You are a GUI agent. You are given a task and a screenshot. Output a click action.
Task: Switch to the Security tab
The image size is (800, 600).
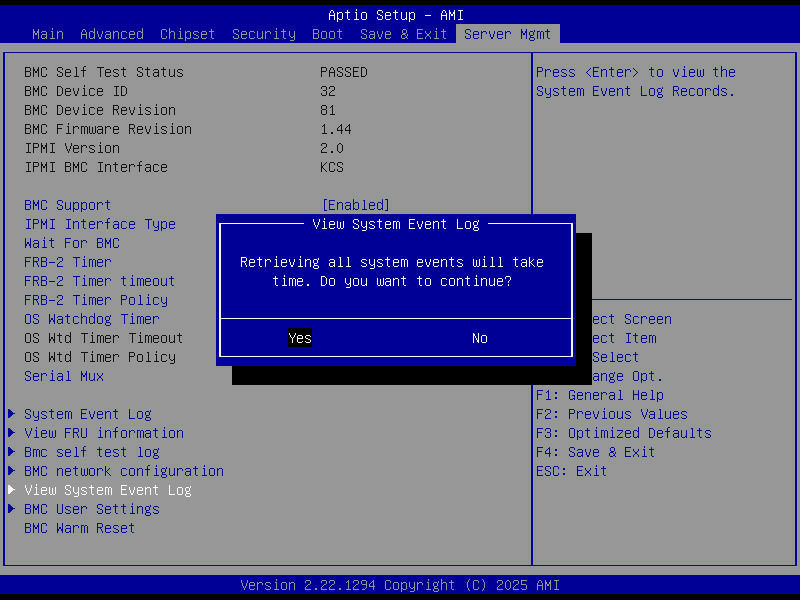click(x=263, y=33)
